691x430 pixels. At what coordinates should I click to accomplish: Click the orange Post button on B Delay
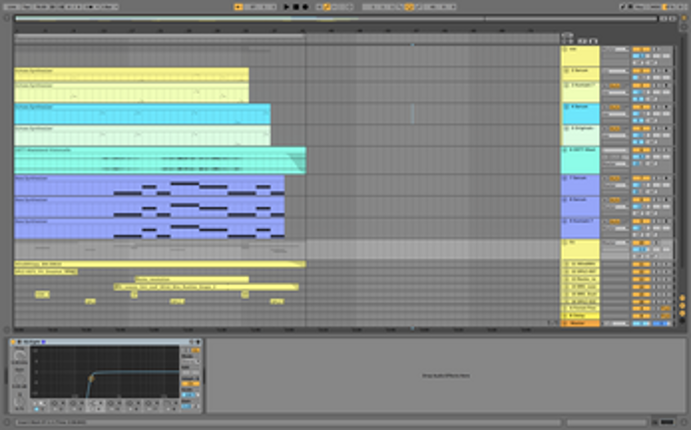coord(666,316)
